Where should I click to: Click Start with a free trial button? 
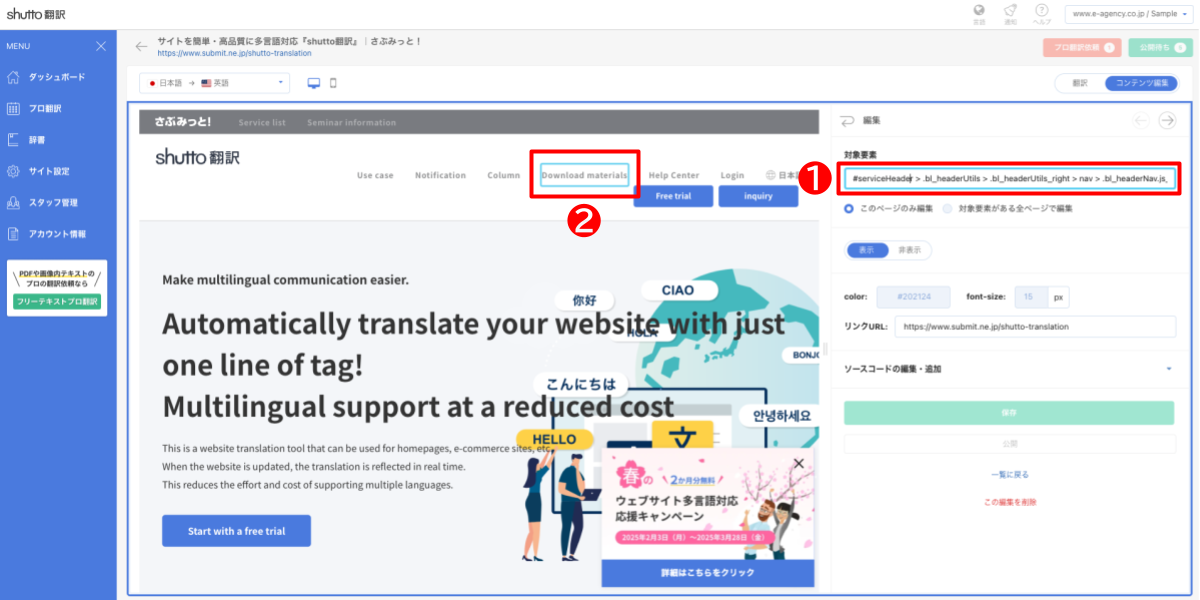tap(236, 531)
